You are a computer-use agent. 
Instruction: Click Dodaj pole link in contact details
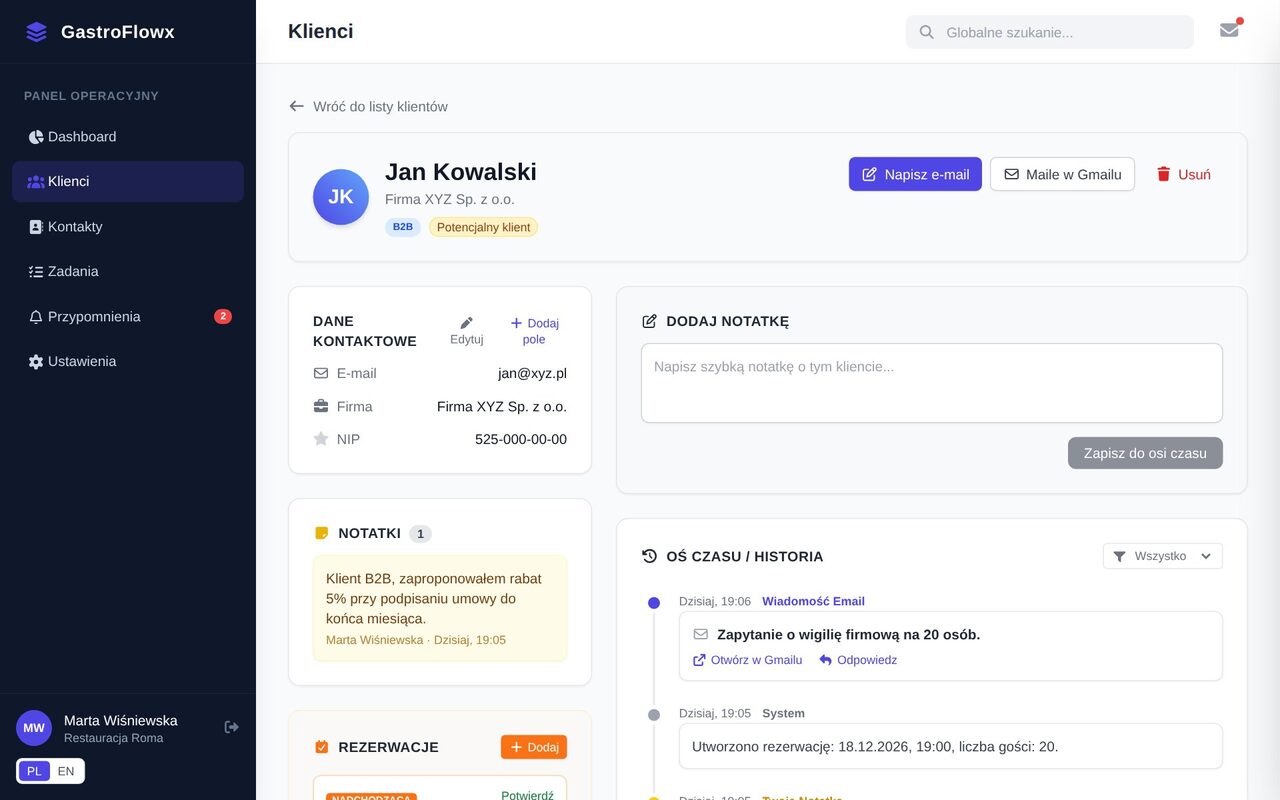coord(534,331)
